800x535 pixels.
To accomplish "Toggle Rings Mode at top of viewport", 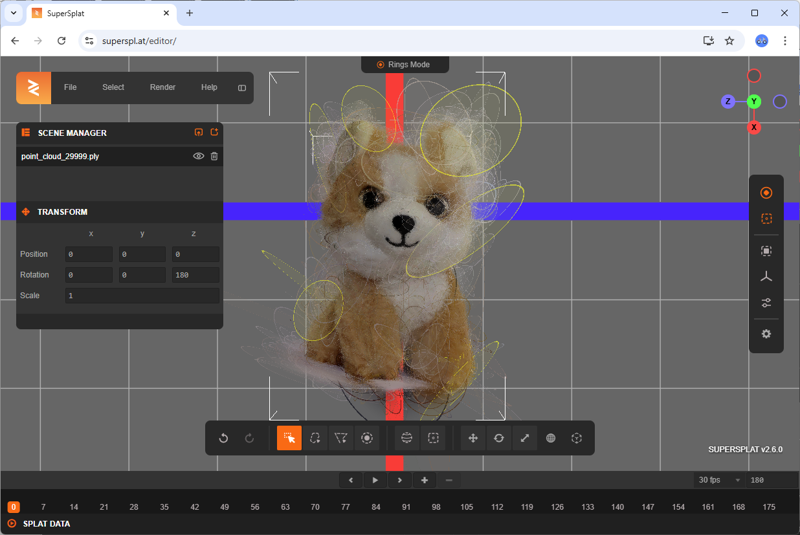I will 404,65.
